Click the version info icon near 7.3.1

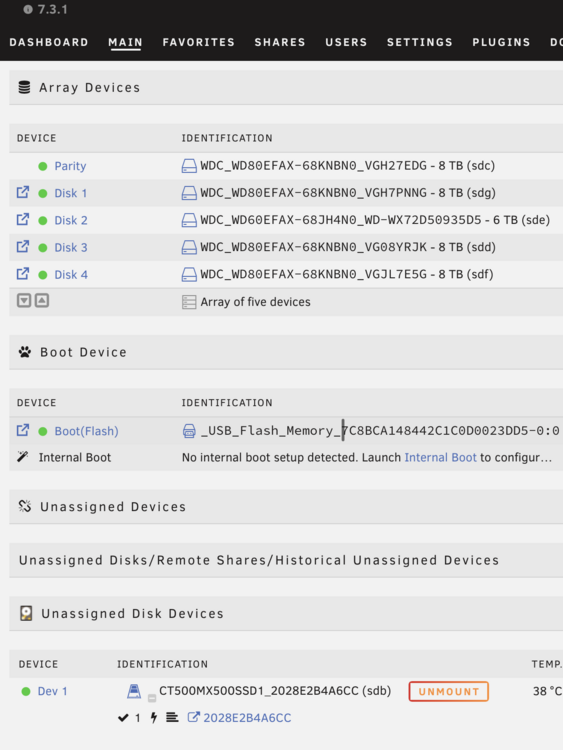(x=28, y=9)
